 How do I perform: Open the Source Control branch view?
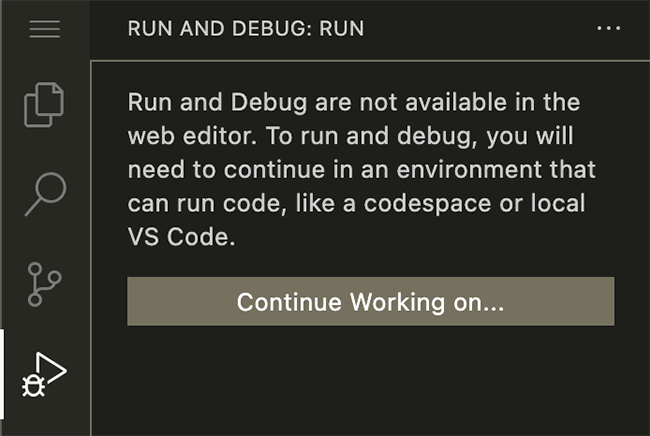(x=44, y=284)
